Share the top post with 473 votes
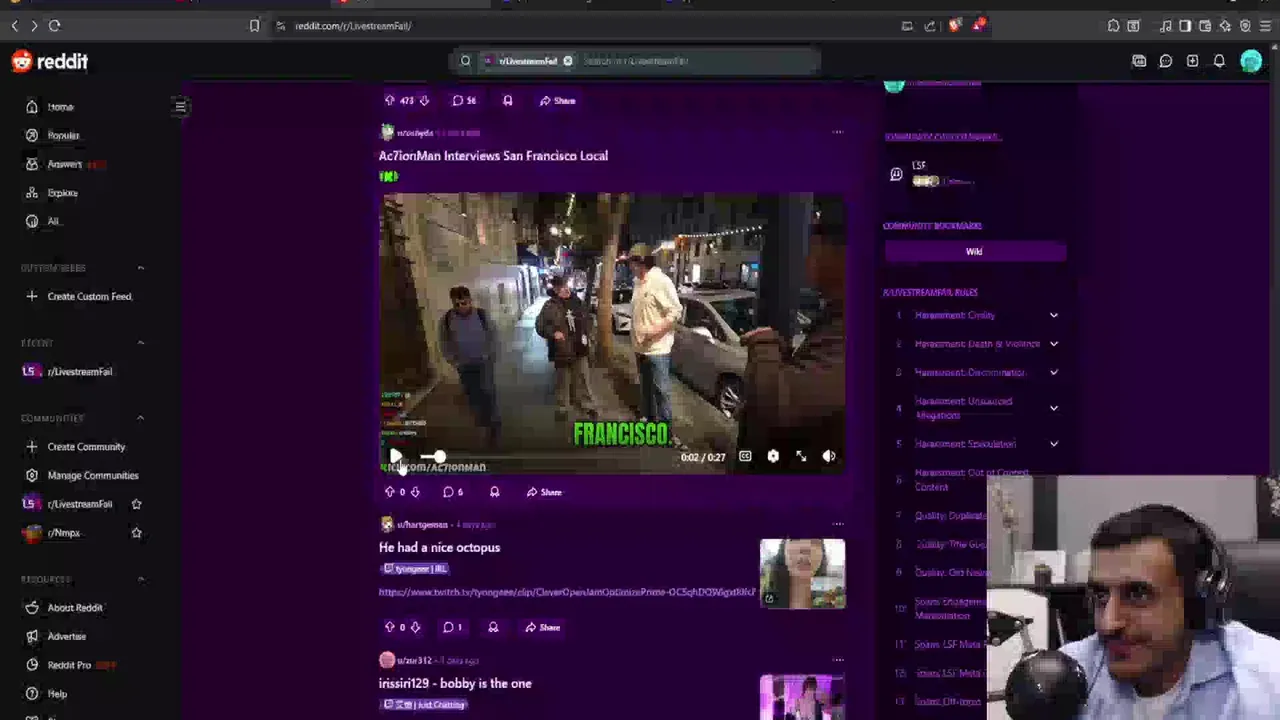The height and width of the screenshot is (720, 1280). pyautogui.click(x=558, y=101)
